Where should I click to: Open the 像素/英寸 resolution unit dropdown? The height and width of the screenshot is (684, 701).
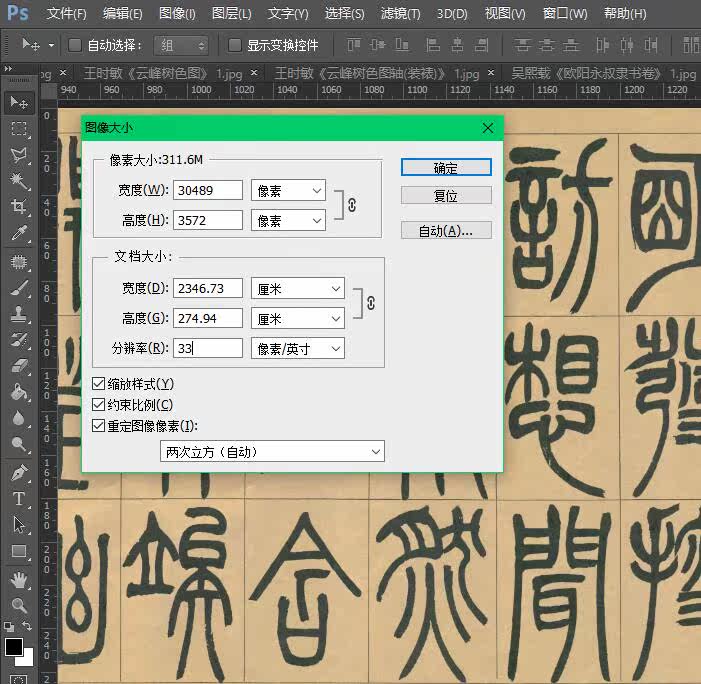(x=298, y=348)
